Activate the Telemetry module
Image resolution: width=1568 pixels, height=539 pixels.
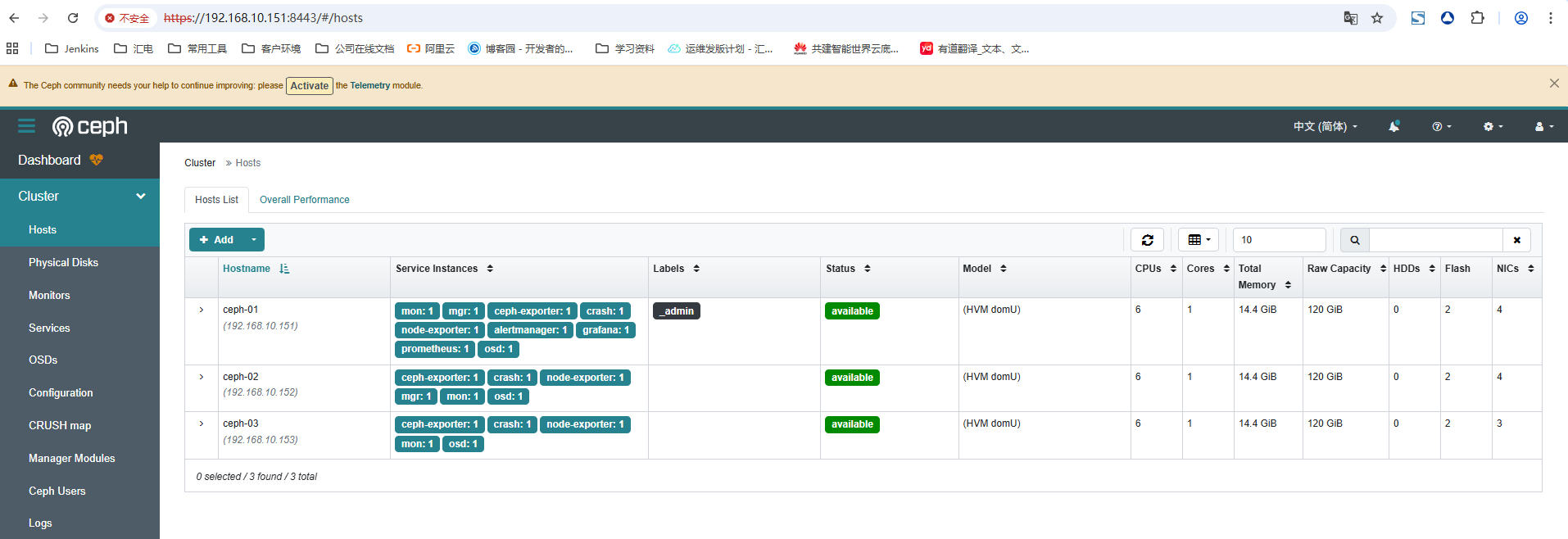pyautogui.click(x=310, y=86)
